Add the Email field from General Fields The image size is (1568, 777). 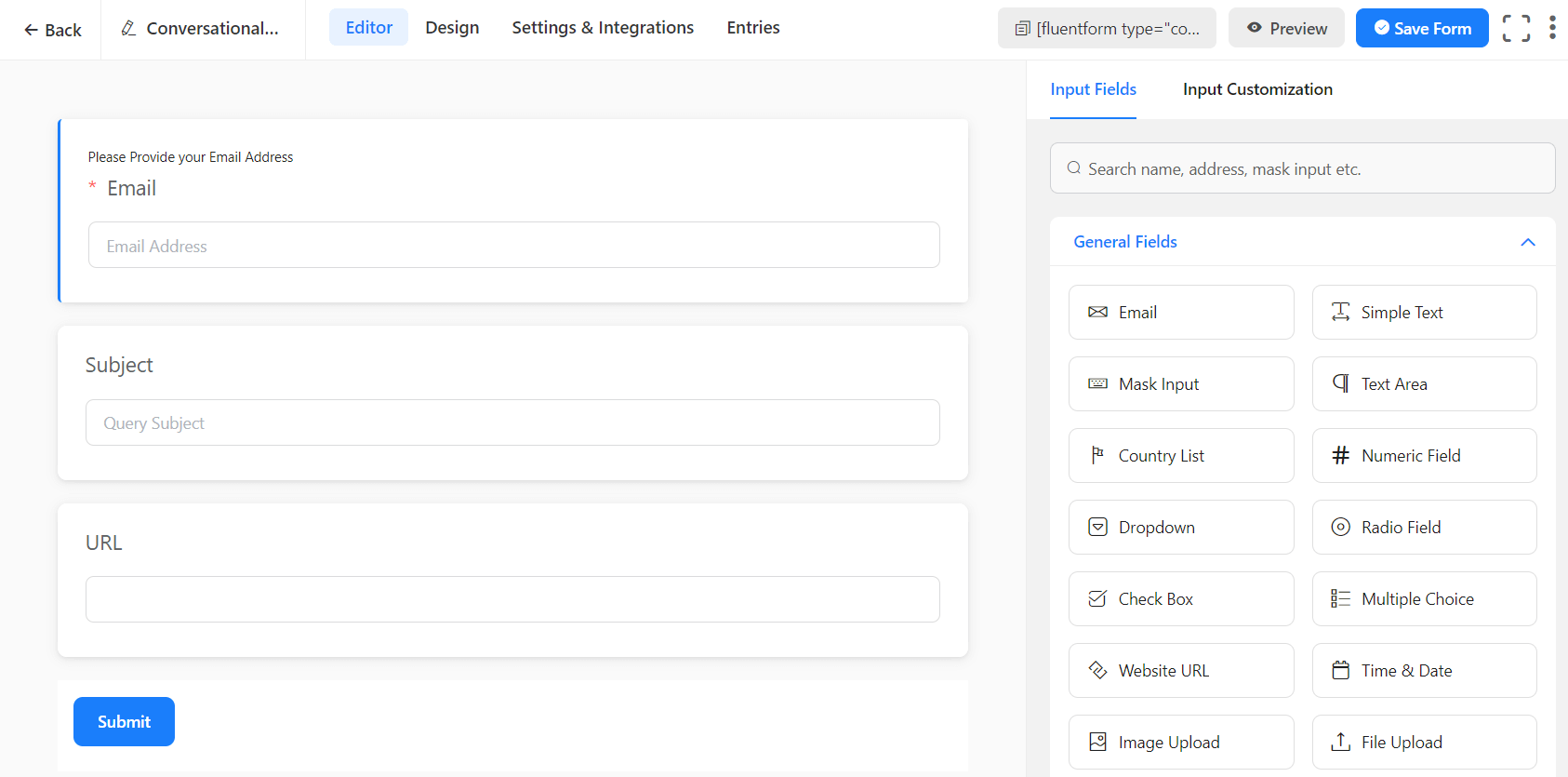click(1180, 313)
